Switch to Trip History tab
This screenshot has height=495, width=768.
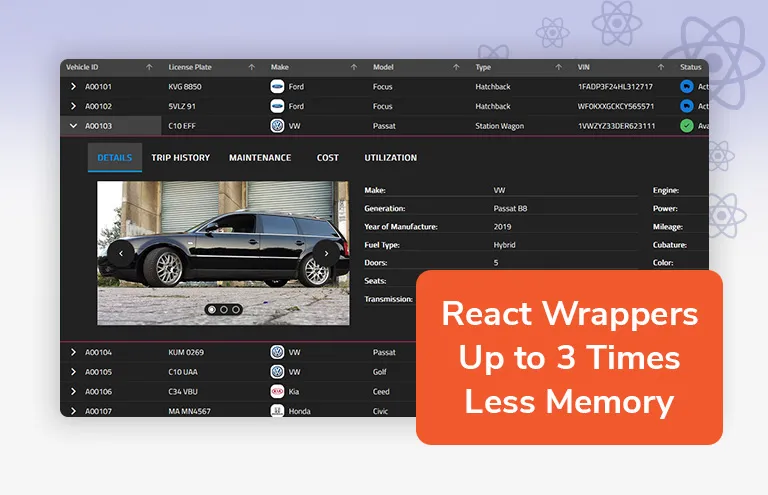tap(180, 158)
